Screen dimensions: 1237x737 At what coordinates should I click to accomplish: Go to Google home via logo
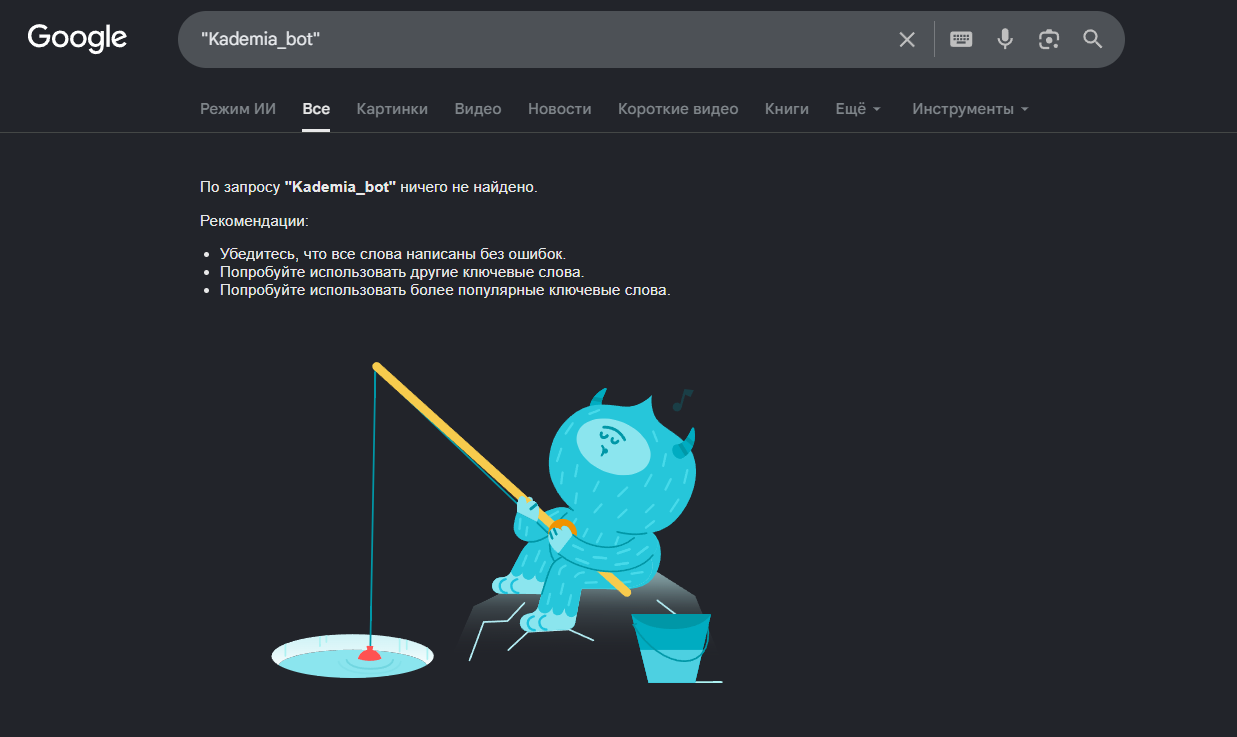(77, 39)
